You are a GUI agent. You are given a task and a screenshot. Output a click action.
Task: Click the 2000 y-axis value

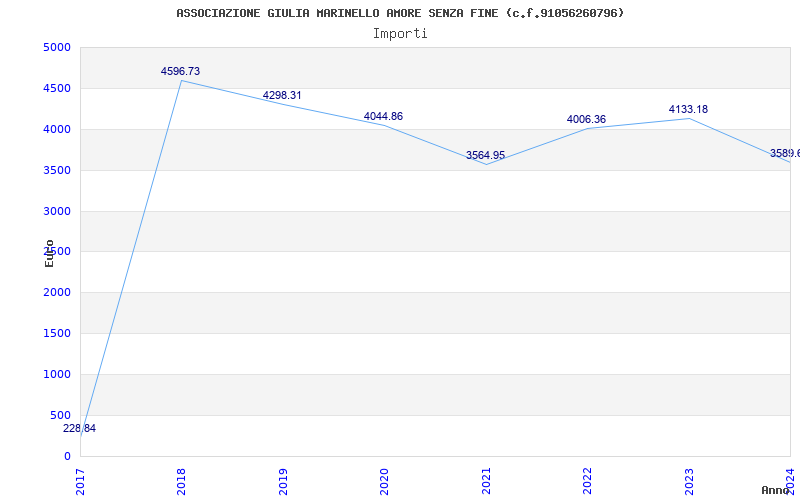[x=57, y=293]
